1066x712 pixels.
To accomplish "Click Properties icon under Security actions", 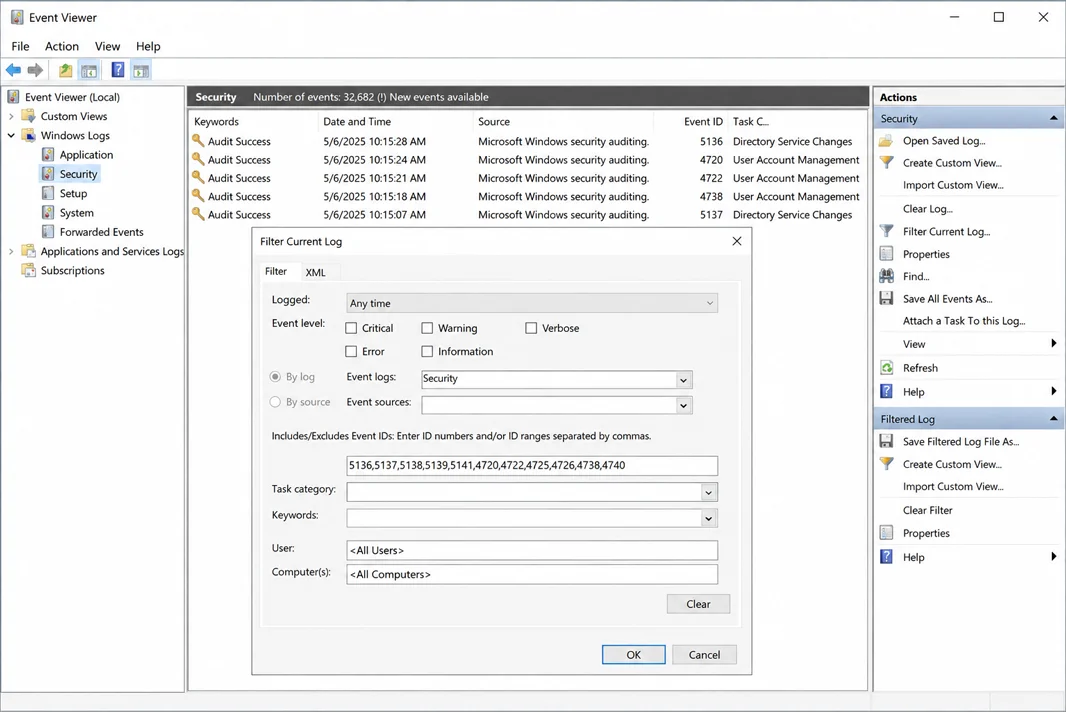I will tap(887, 254).
